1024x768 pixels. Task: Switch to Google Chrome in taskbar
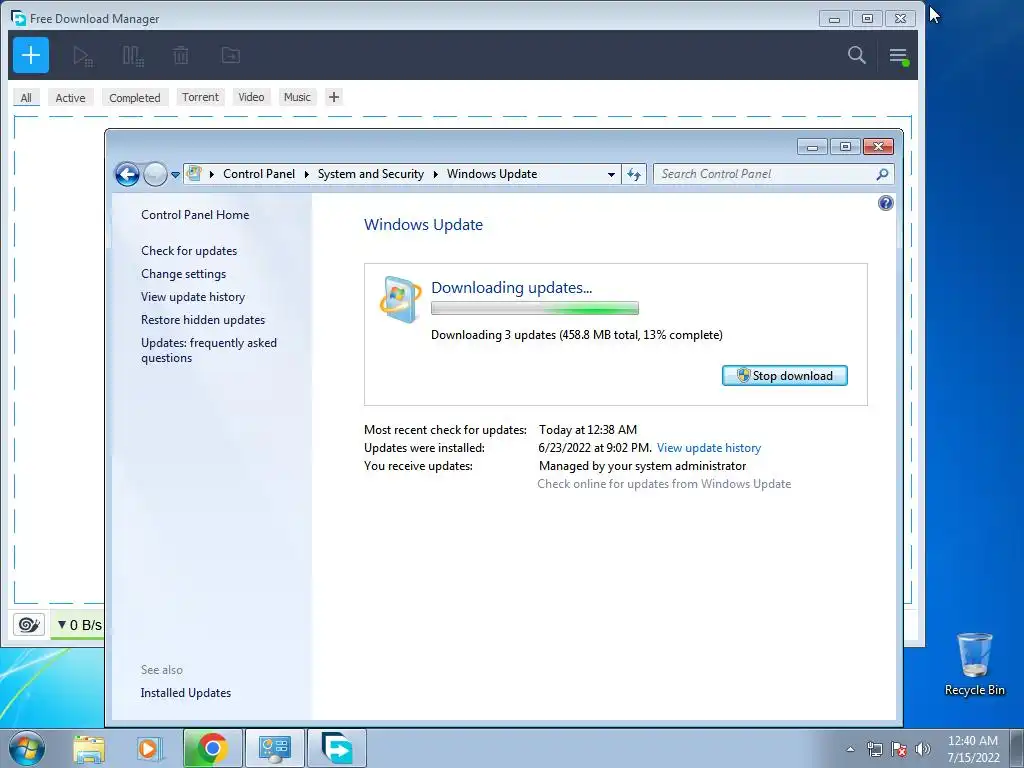(x=212, y=748)
